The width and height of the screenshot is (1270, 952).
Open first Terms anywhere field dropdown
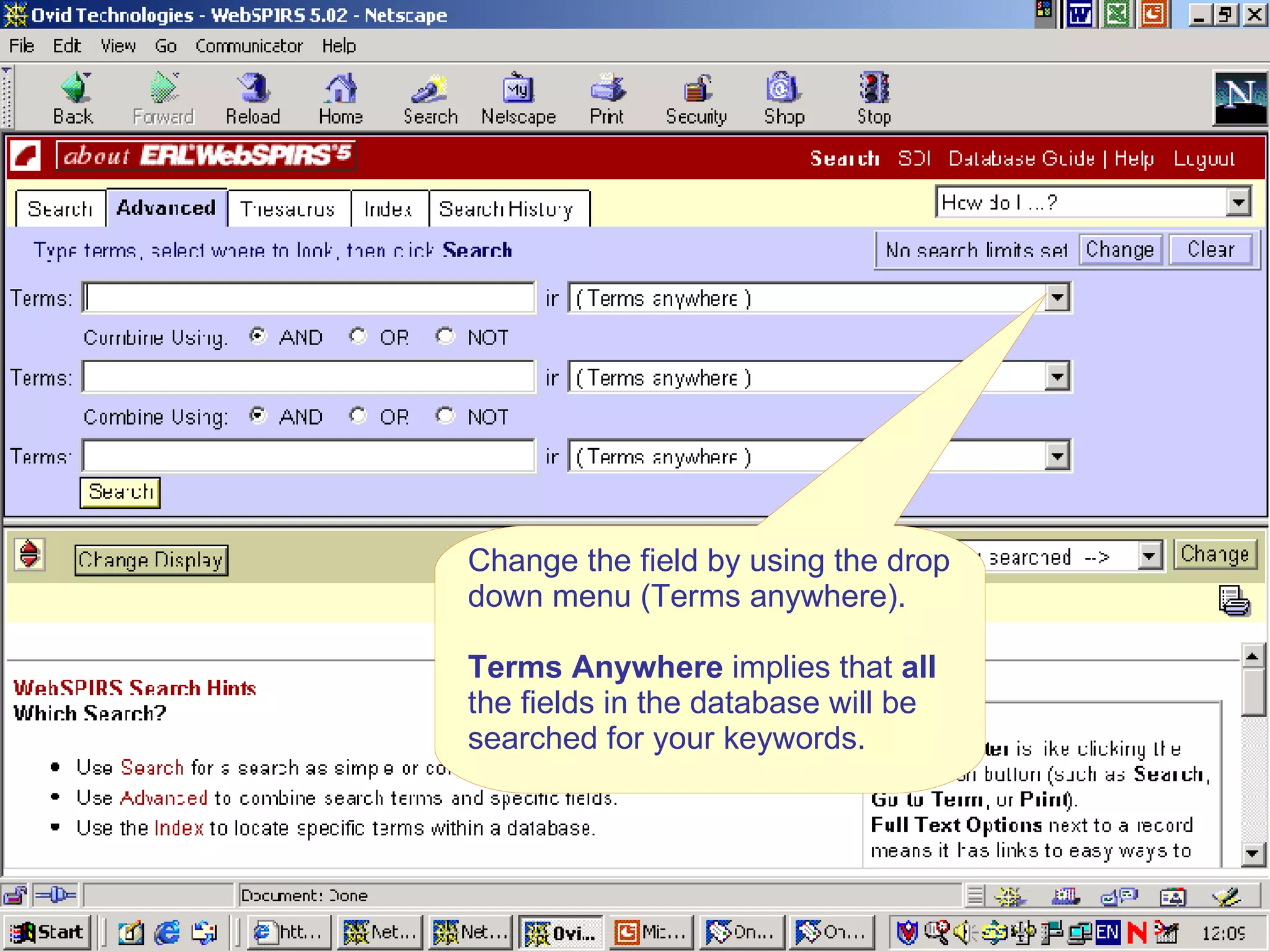click(1057, 297)
